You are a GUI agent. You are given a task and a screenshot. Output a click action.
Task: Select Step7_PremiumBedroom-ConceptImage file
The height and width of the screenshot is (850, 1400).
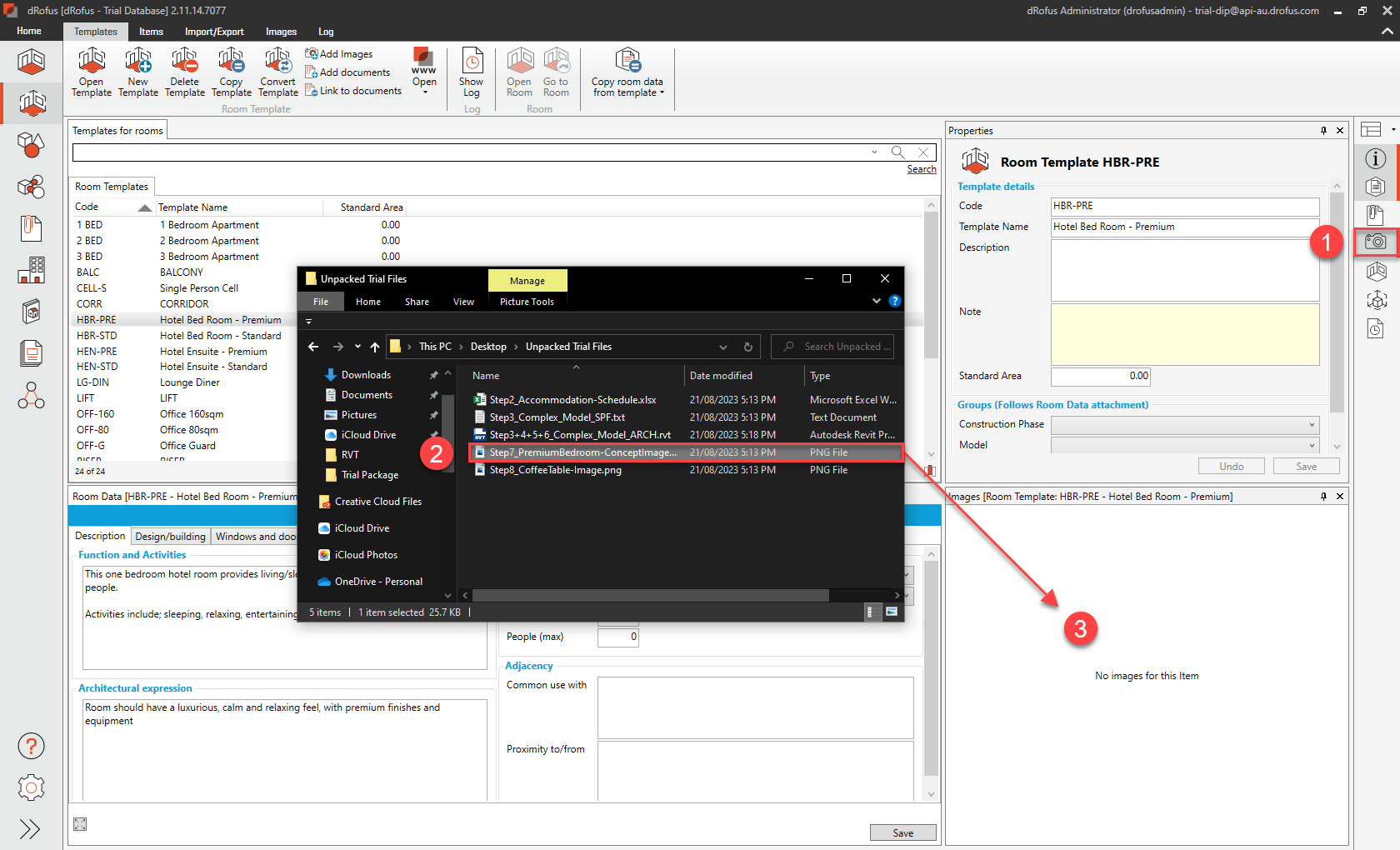(582, 452)
